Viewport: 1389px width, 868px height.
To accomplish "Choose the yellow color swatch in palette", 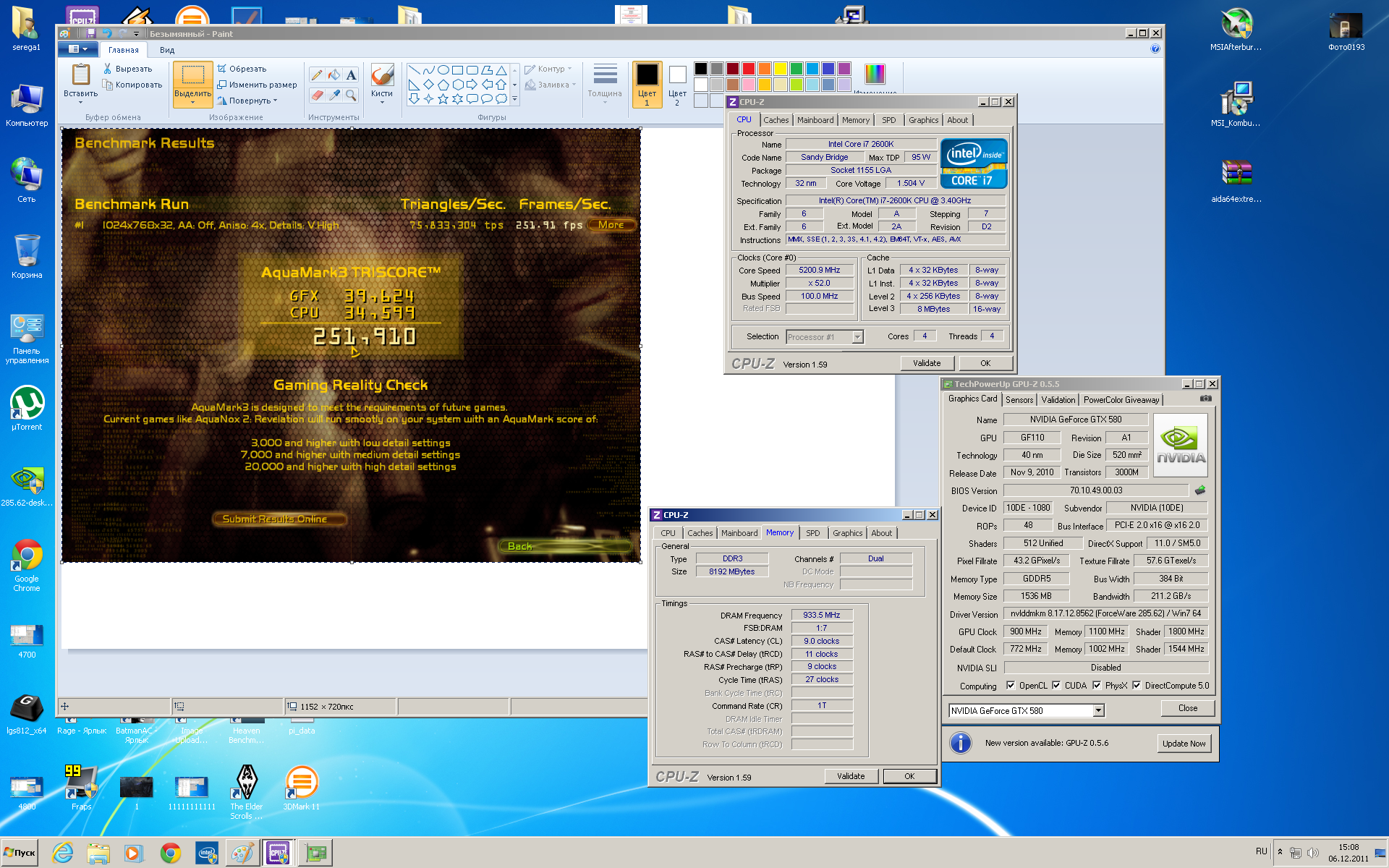I will pos(781,69).
